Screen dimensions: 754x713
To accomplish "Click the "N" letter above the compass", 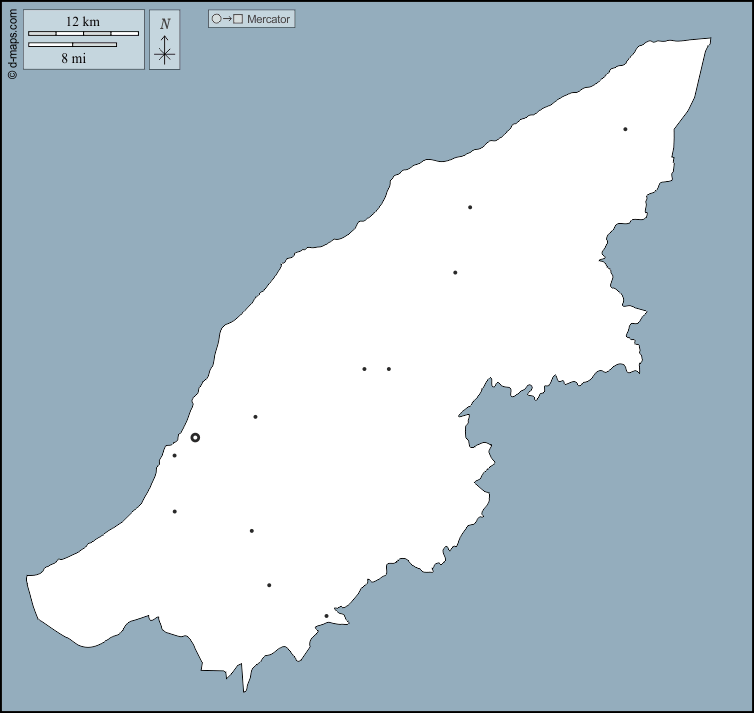I will 165,24.
